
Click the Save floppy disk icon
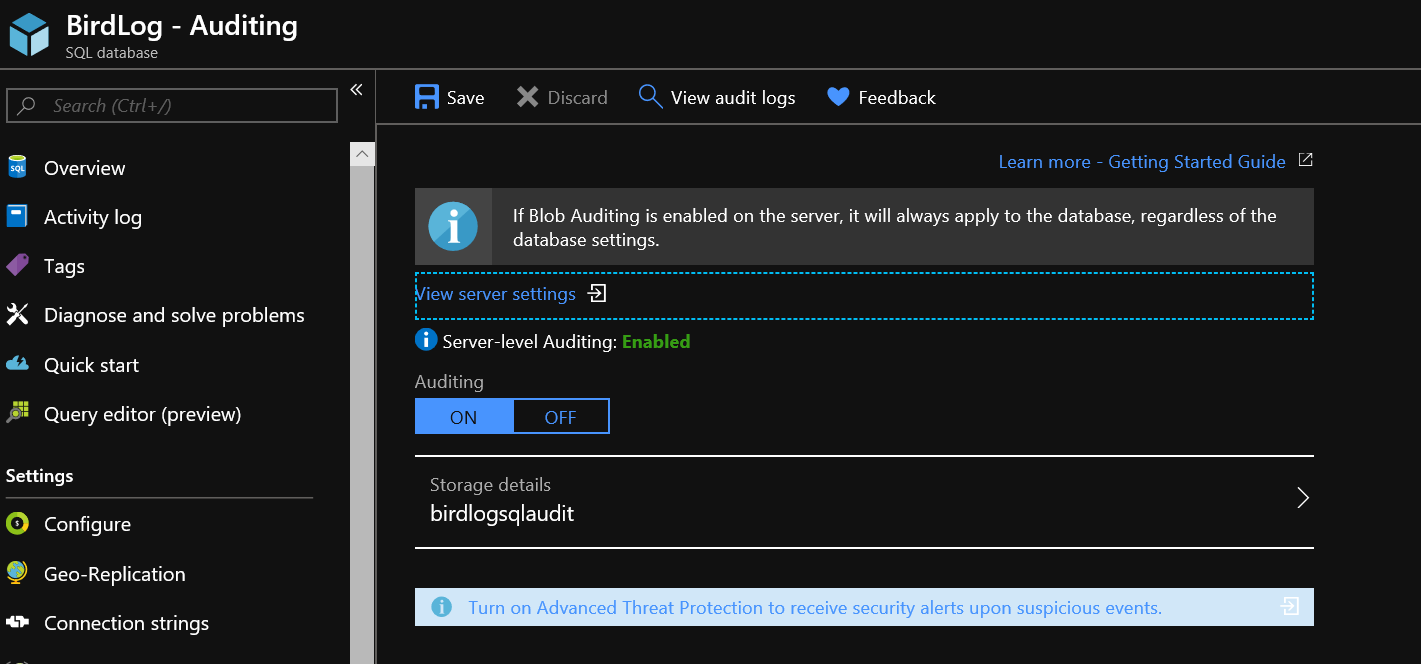click(x=427, y=97)
